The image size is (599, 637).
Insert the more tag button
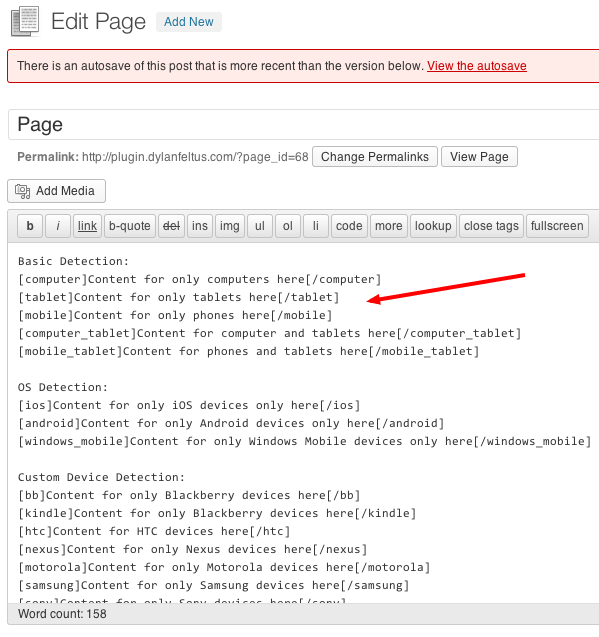tap(388, 226)
